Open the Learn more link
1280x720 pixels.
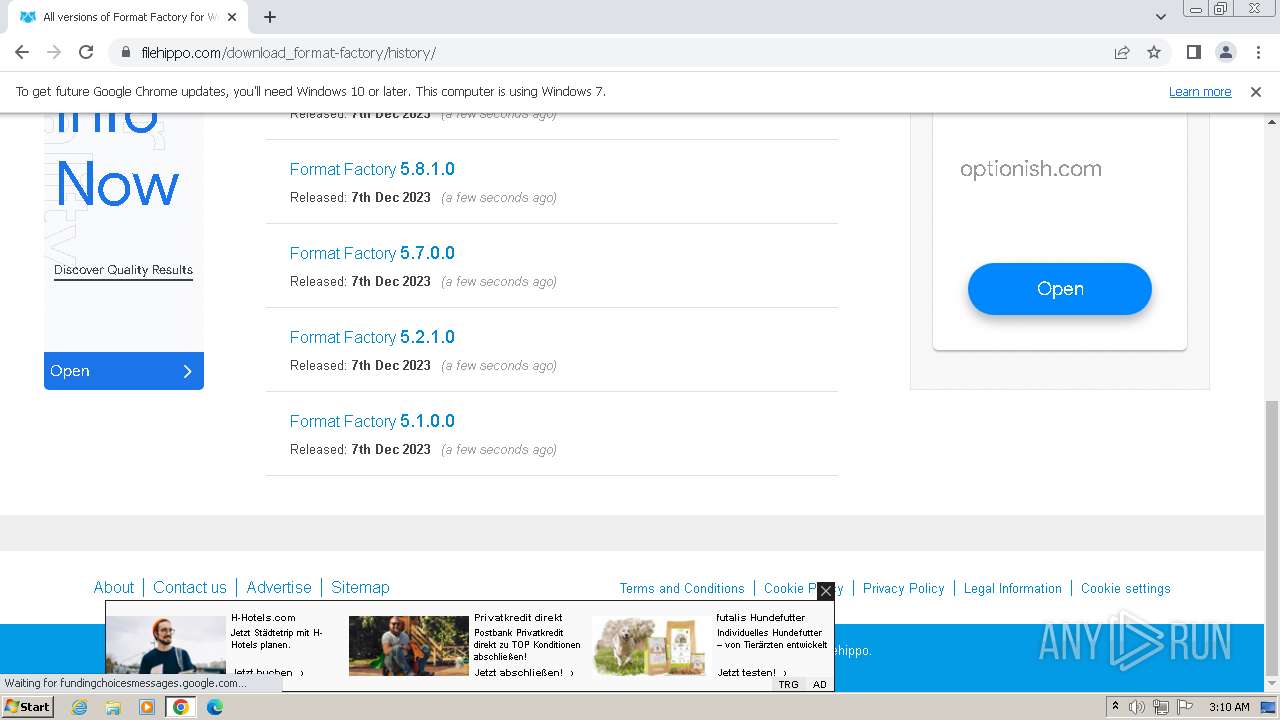coord(1200,92)
